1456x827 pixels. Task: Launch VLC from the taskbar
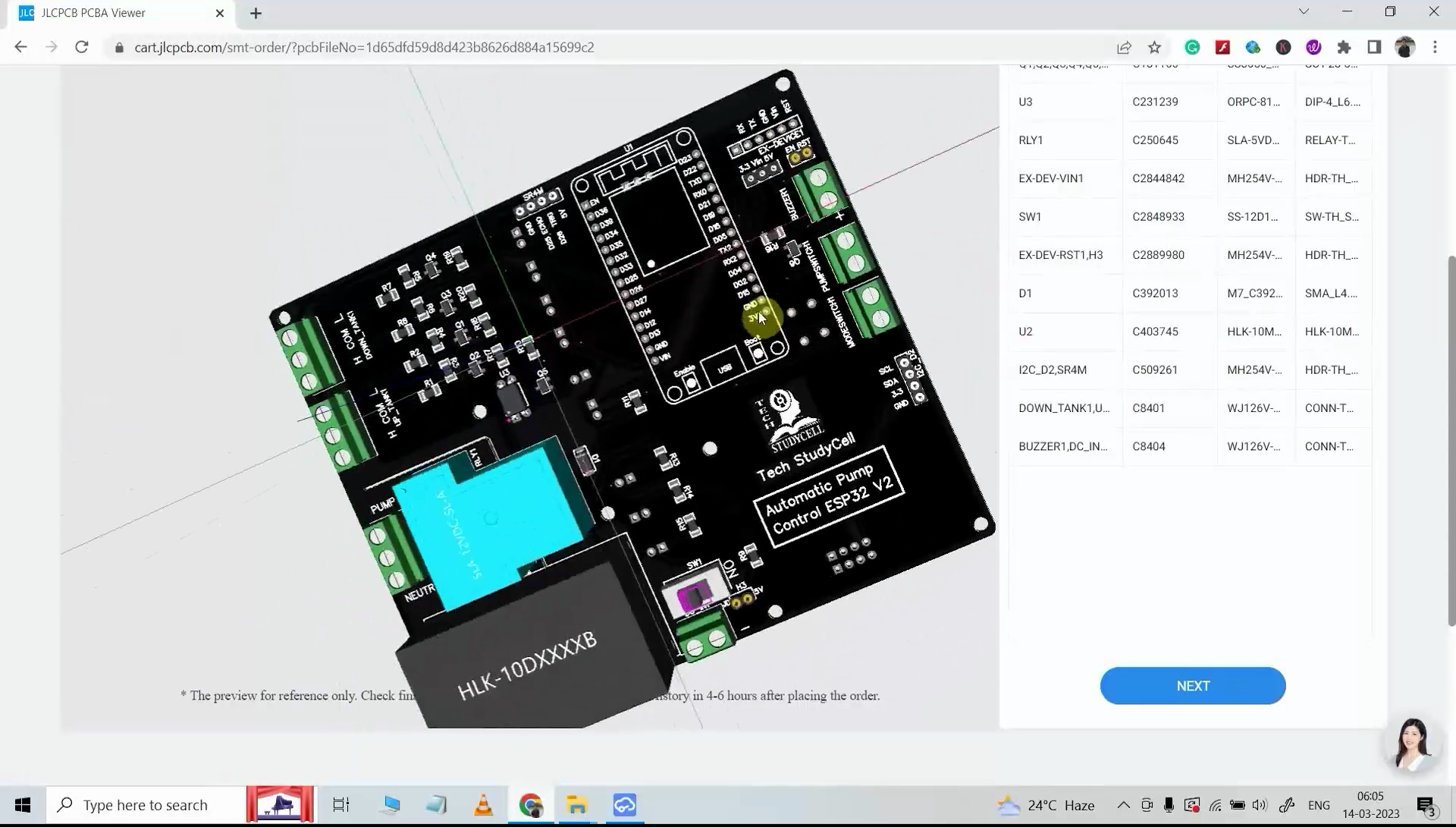point(483,804)
